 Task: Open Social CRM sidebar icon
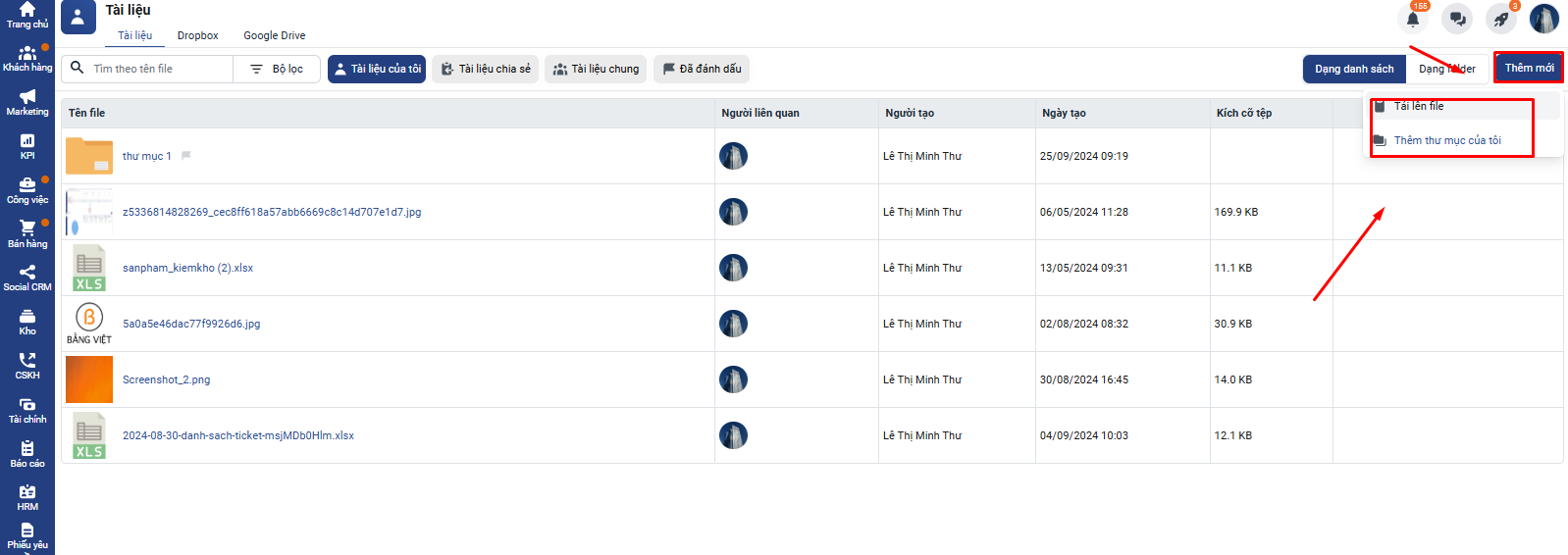(x=27, y=277)
